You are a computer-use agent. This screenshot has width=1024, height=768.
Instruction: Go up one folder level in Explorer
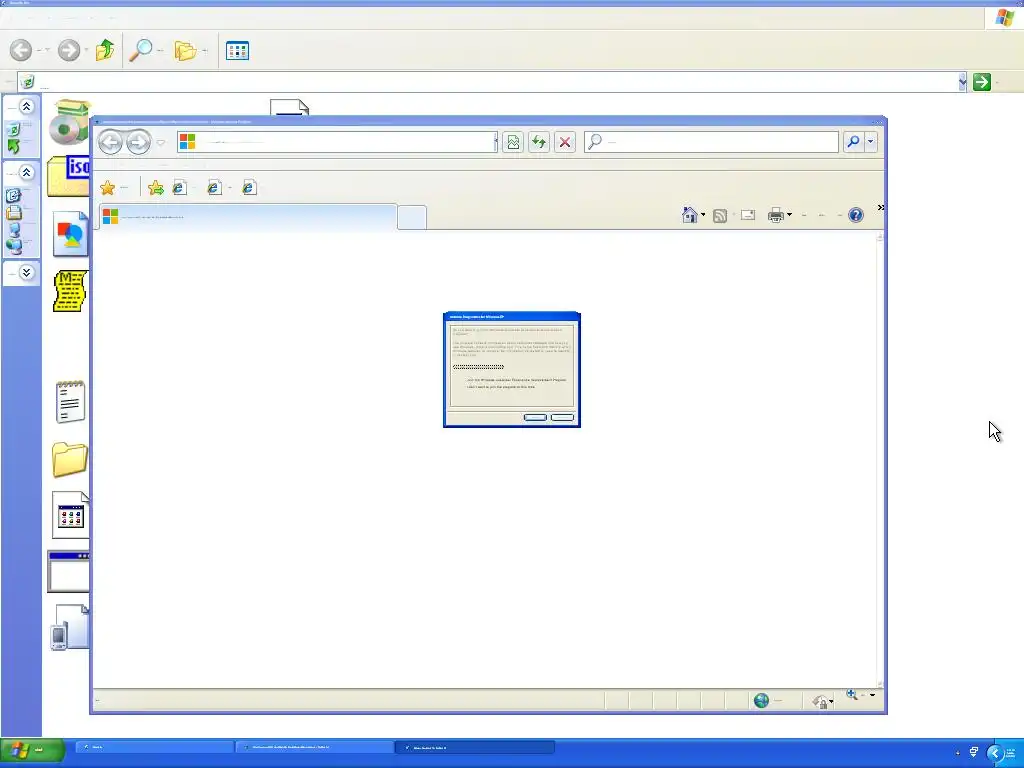[x=104, y=50]
